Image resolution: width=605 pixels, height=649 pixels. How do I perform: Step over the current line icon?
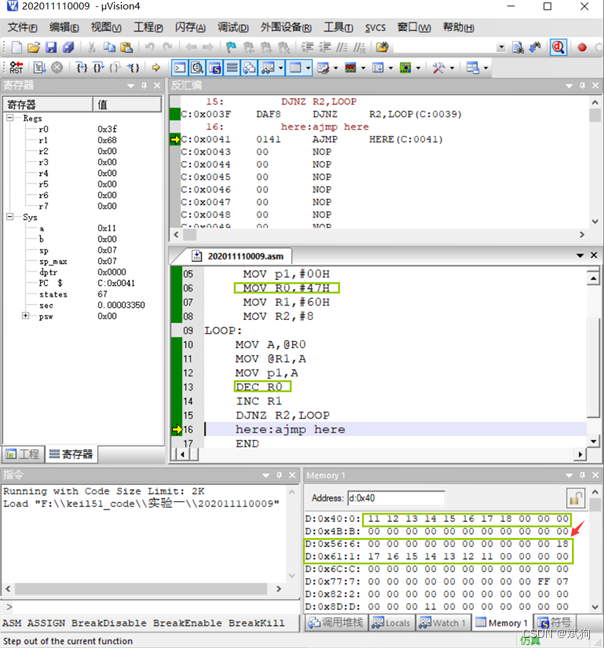point(98,67)
